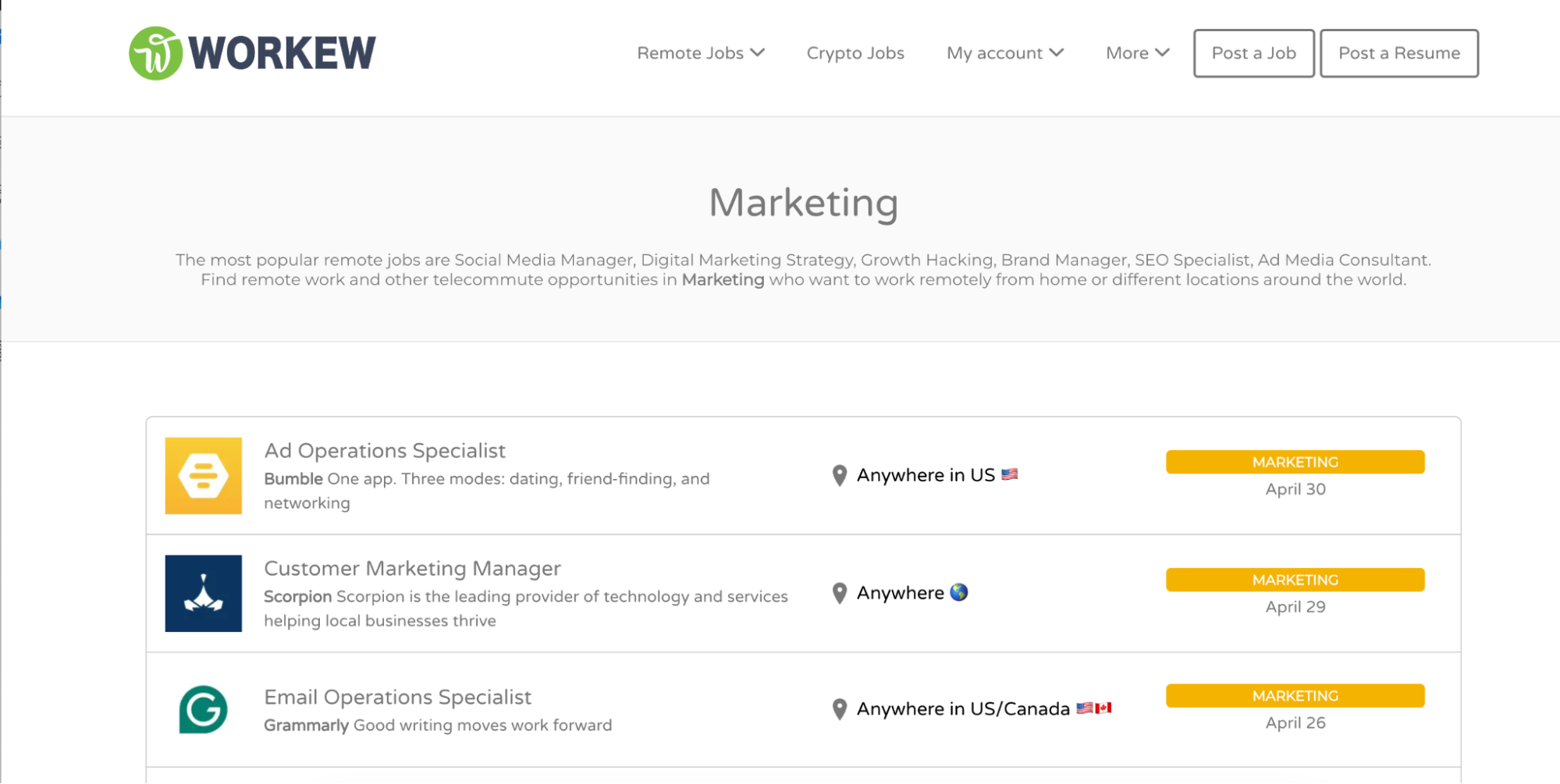Viewport: 1560px width, 784px height.
Task: Click the Workew logo
Action: [252, 53]
